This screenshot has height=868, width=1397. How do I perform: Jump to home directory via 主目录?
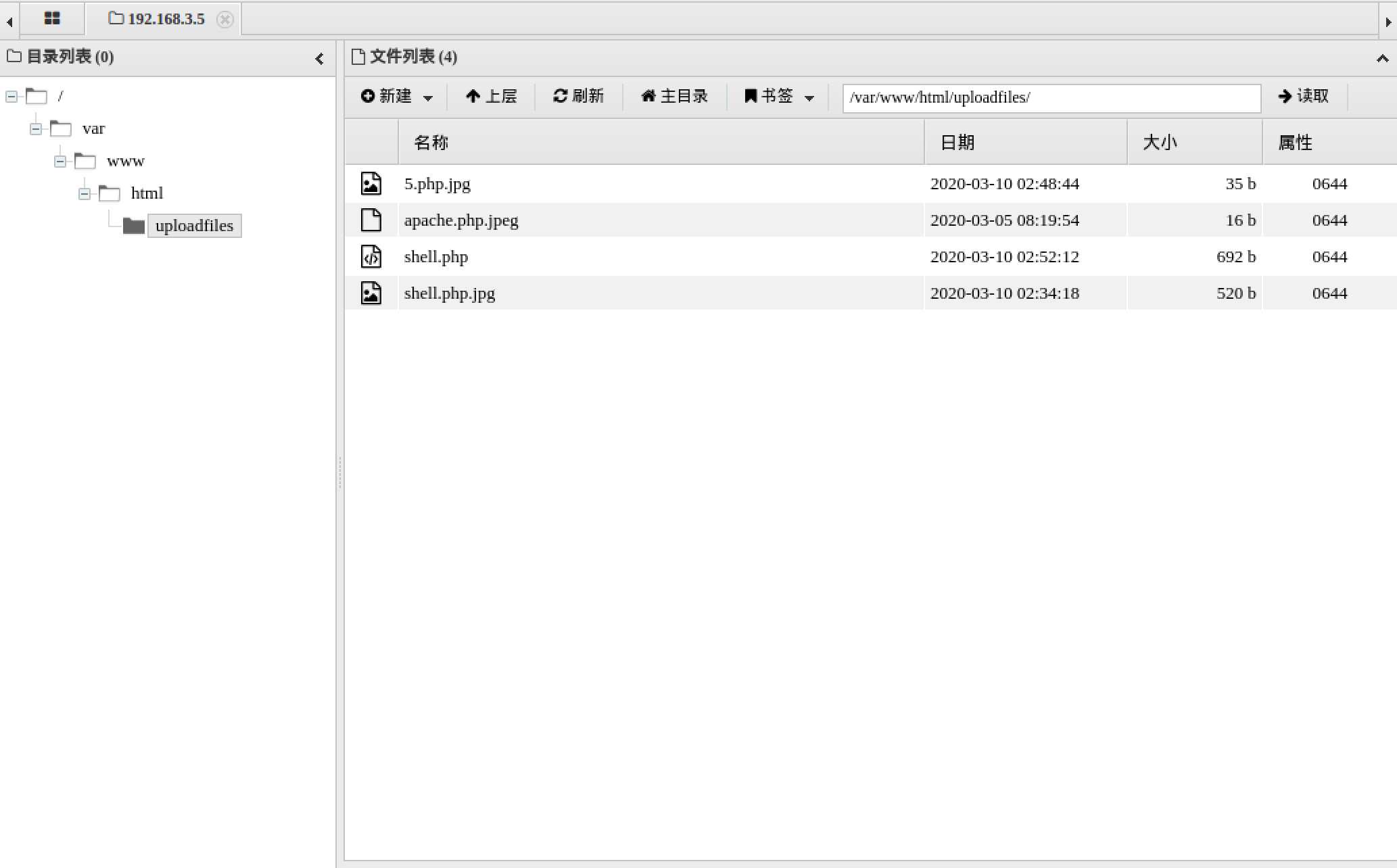coord(674,97)
